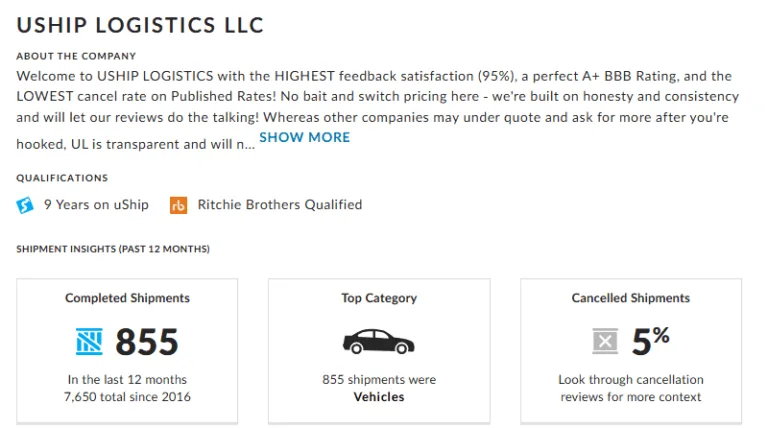Image resolution: width=768 pixels, height=428 pixels.
Task: Click the 9 Years on uShip label
Action: pos(96,205)
